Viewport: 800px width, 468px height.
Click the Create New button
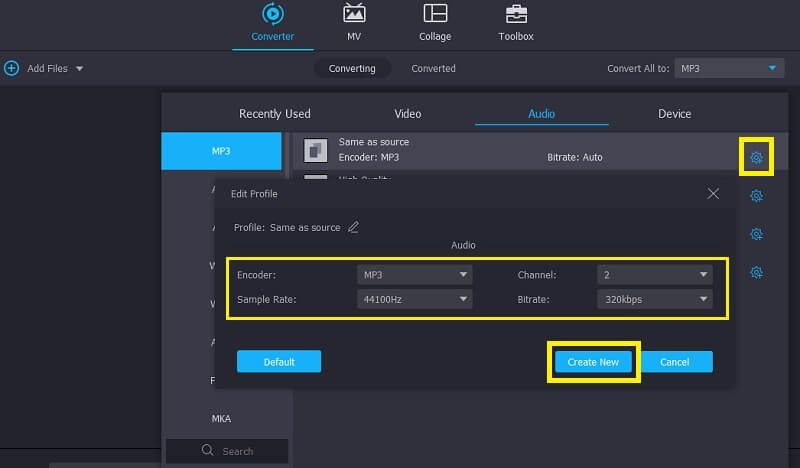[593, 362]
